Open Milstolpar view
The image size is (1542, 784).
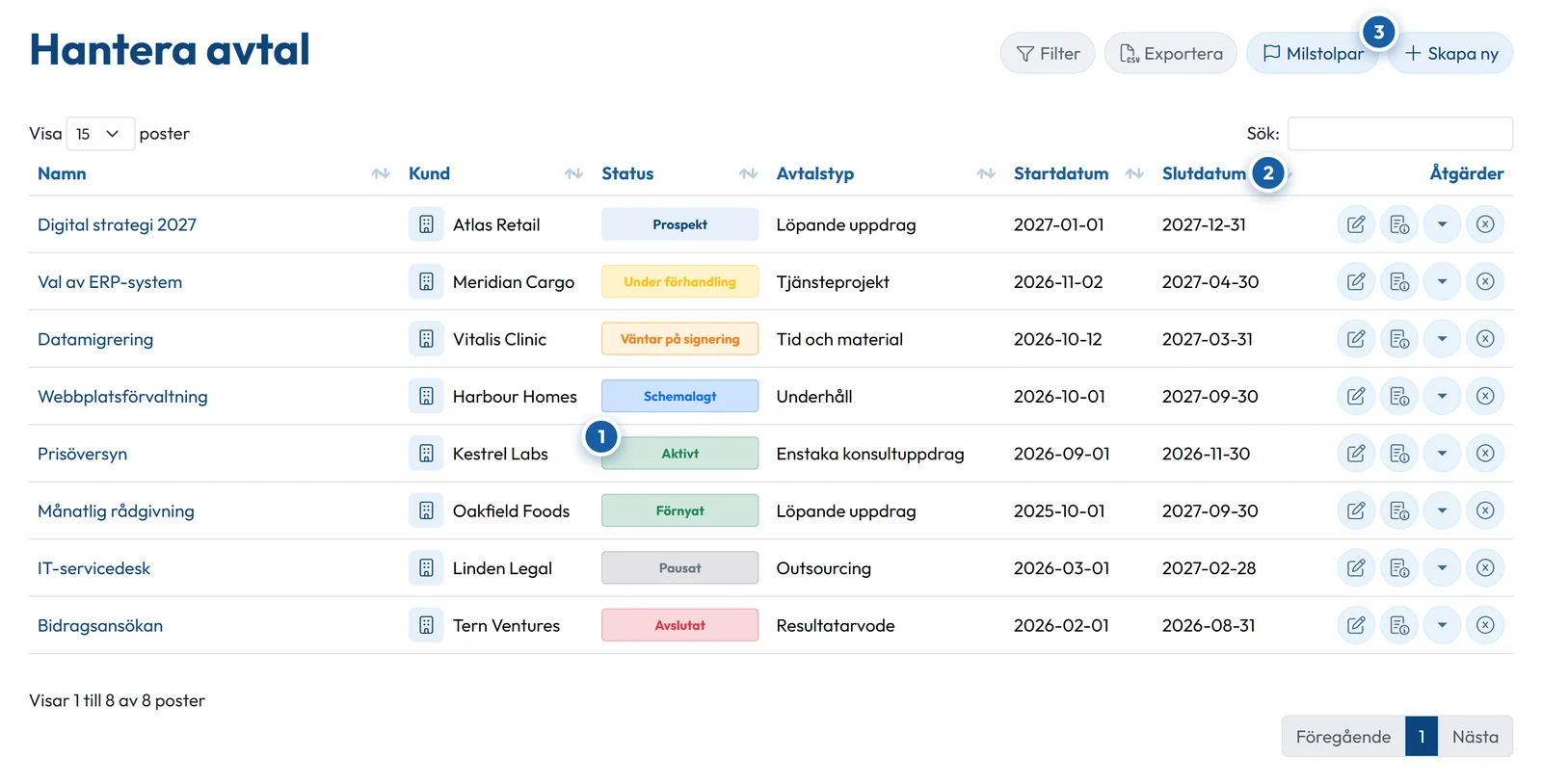1313,53
